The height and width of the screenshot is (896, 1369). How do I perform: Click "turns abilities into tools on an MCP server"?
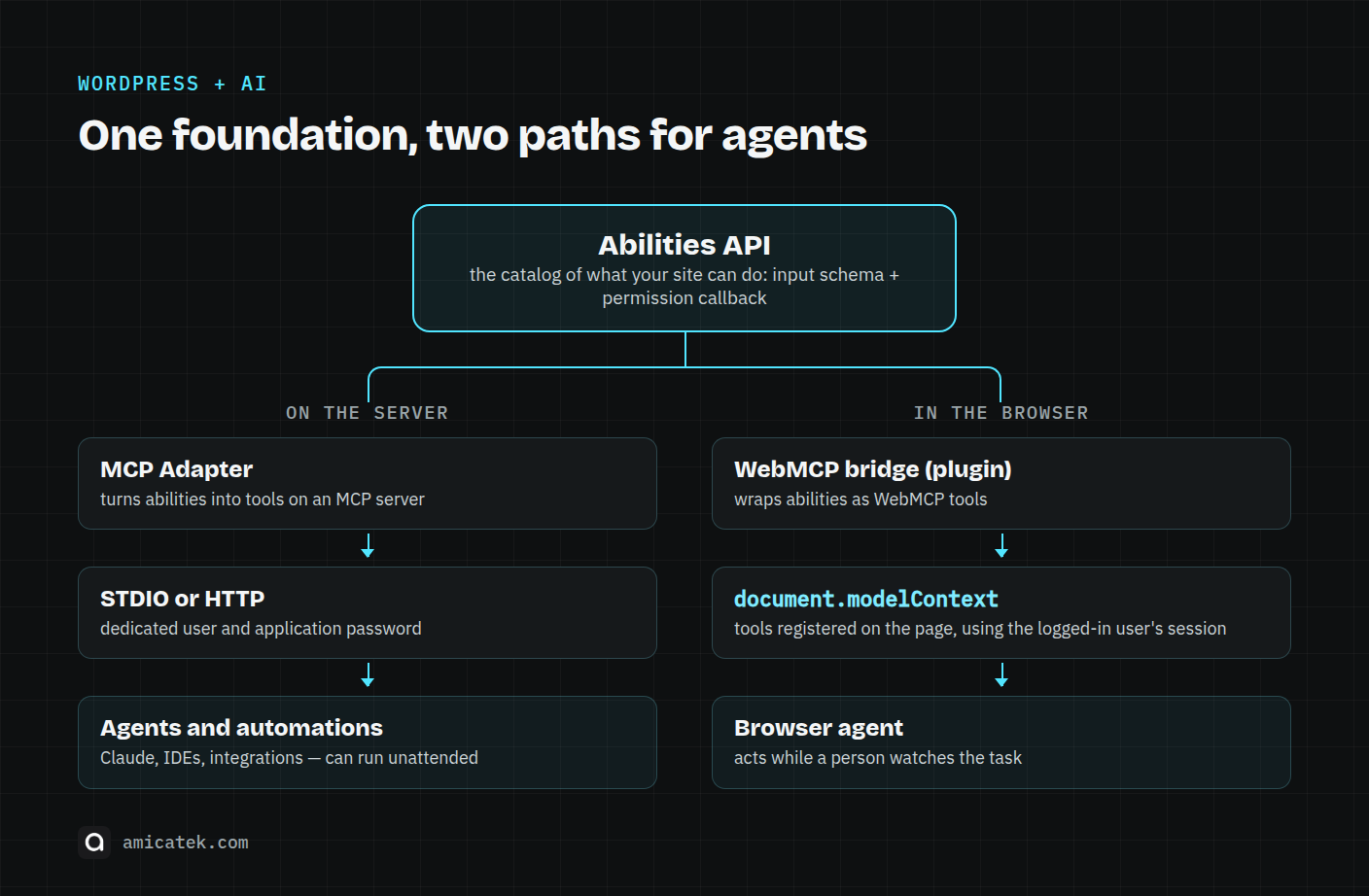pos(263,500)
